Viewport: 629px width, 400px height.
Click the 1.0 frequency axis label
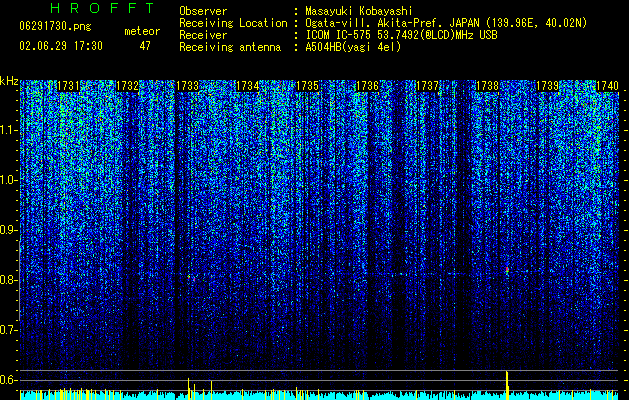point(8,180)
